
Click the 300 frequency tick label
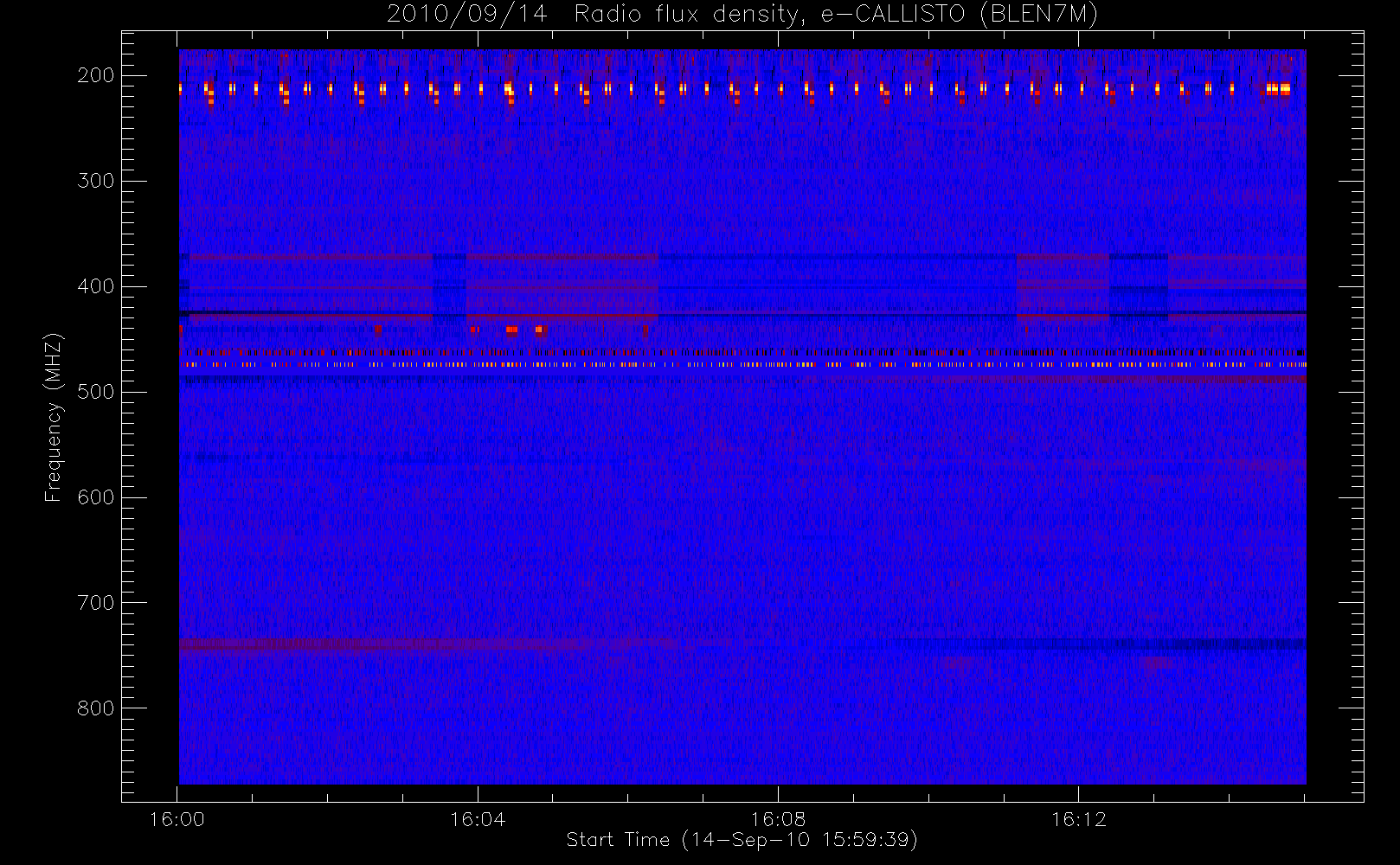(96, 181)
